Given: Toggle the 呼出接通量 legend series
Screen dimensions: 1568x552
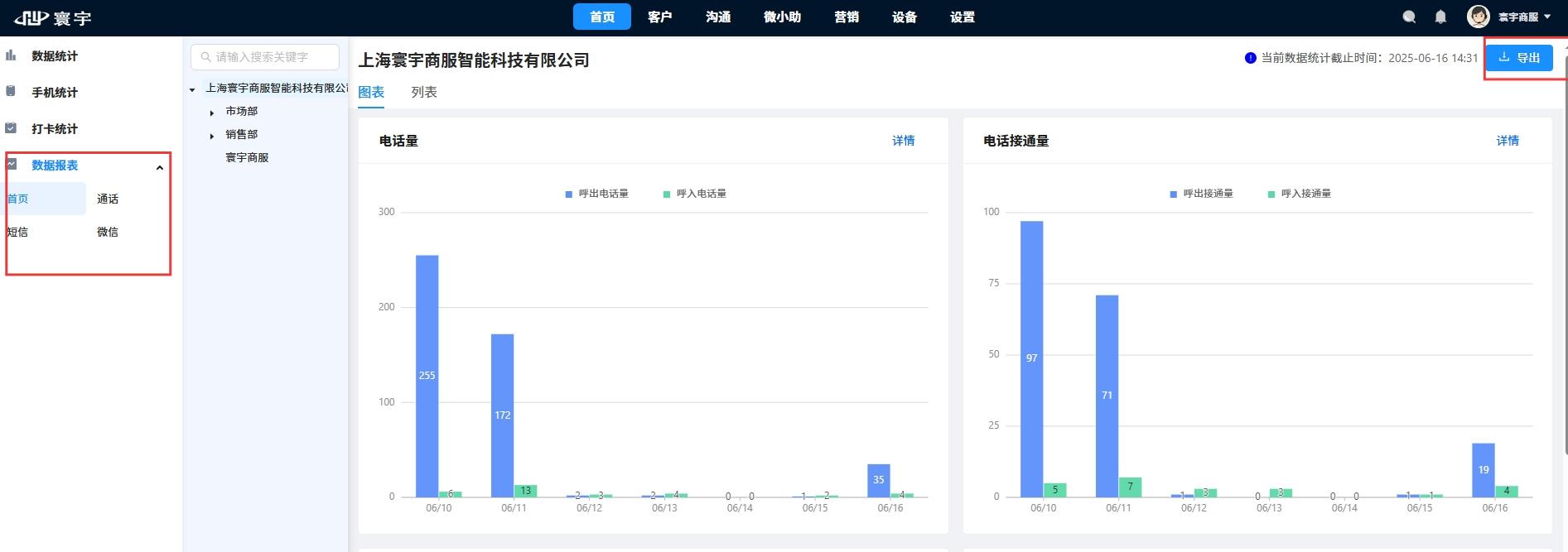Looking at the screenshot, I should (x=1201, y=194).
